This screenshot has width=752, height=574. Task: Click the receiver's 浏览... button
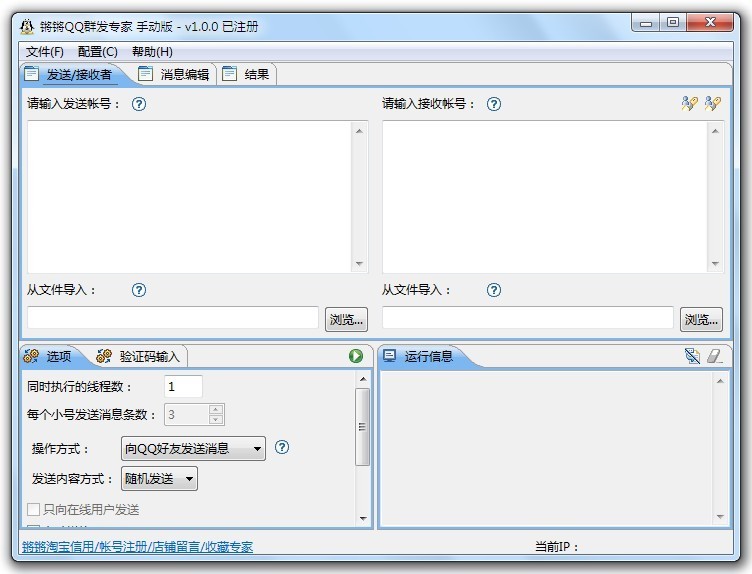[701, 319]
